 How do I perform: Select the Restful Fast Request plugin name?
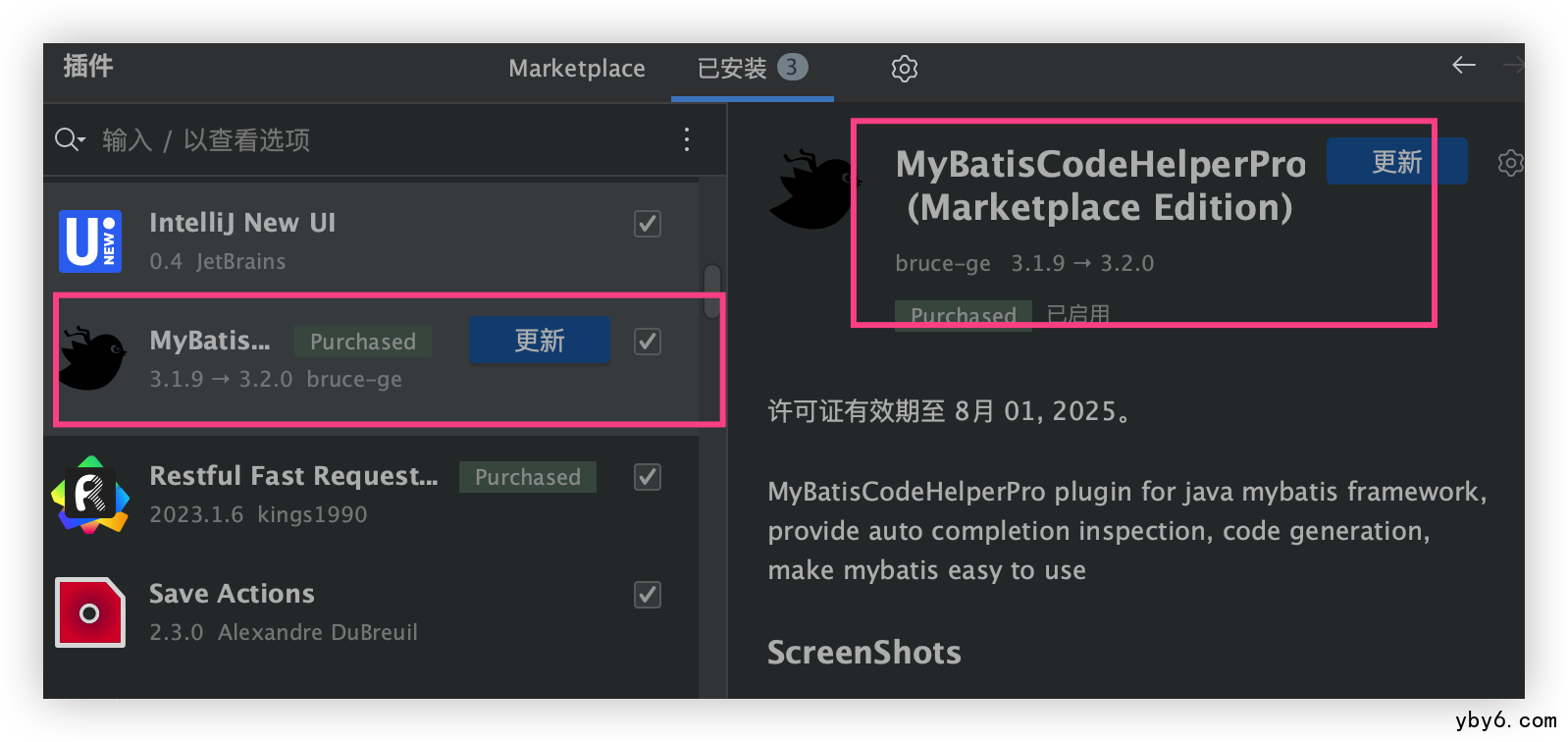coord(293,477)
